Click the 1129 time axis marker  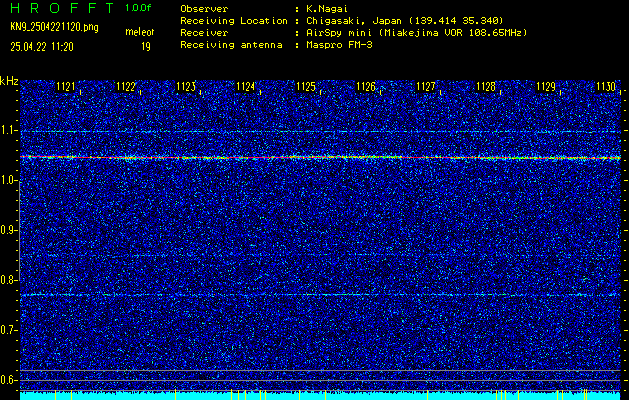pyautogui.click(x=546, y=86)
